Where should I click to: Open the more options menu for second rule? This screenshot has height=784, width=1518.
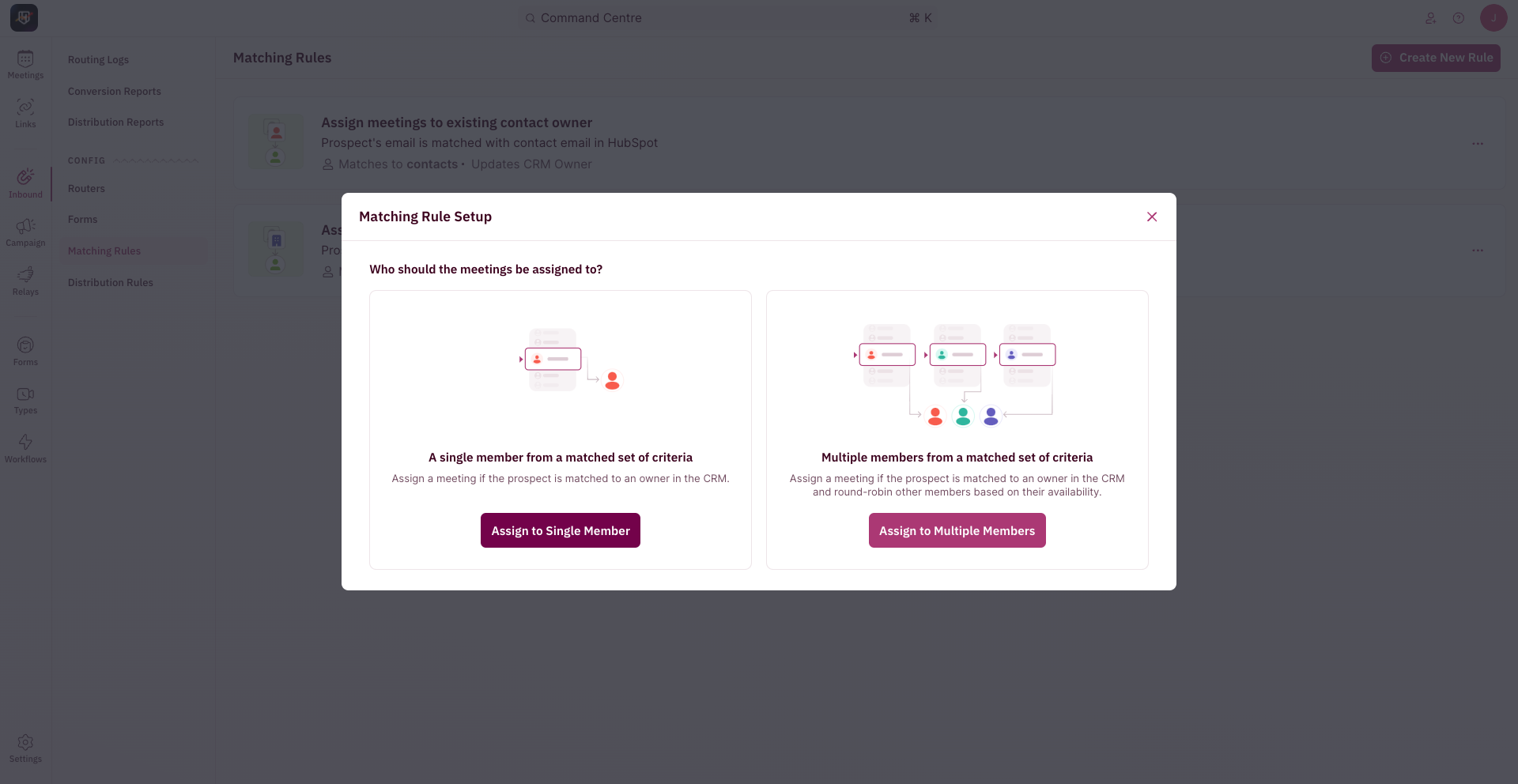[x=1478, y=251]
